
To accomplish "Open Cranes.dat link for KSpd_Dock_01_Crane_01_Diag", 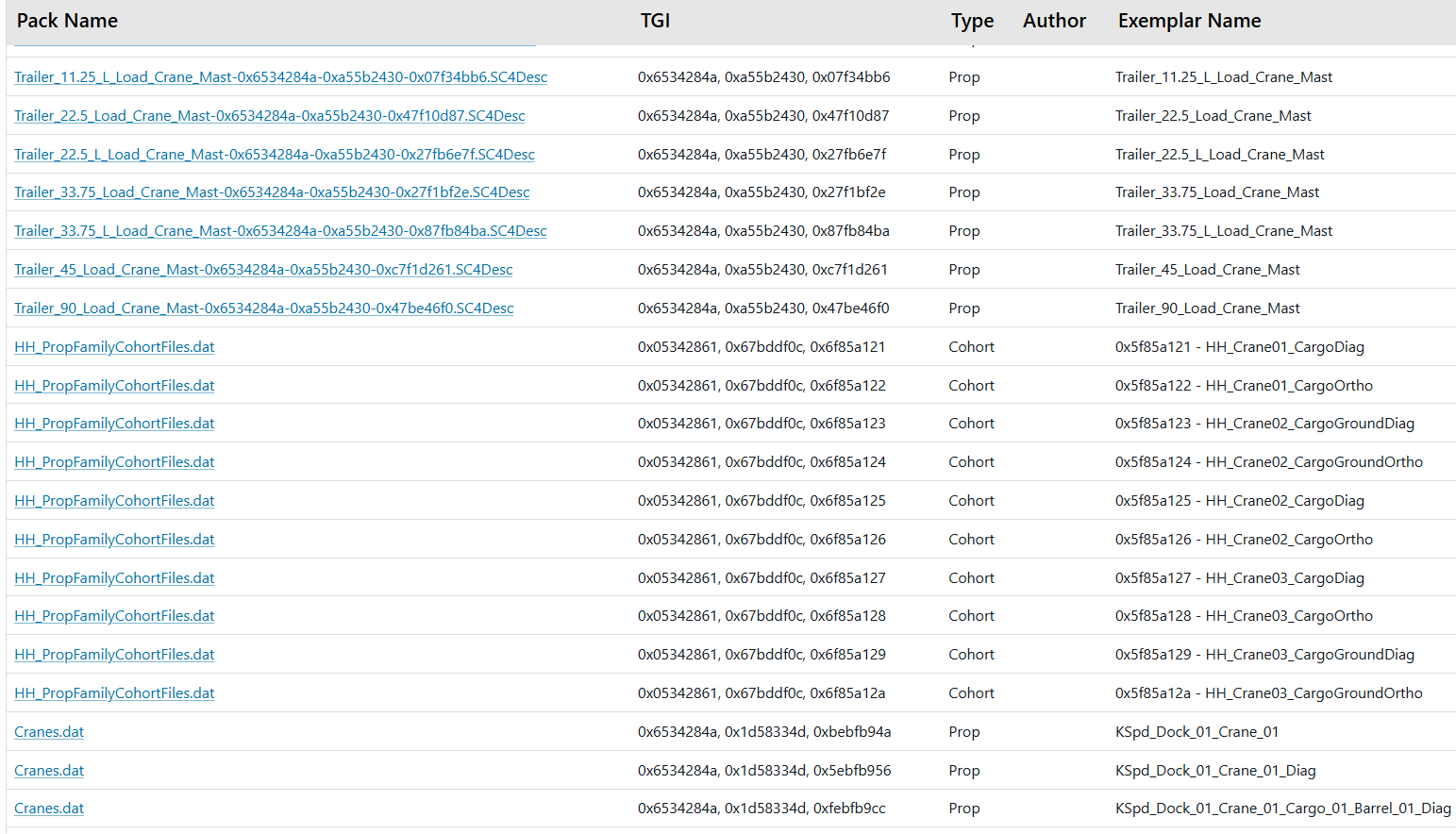I will coord(49,771).
